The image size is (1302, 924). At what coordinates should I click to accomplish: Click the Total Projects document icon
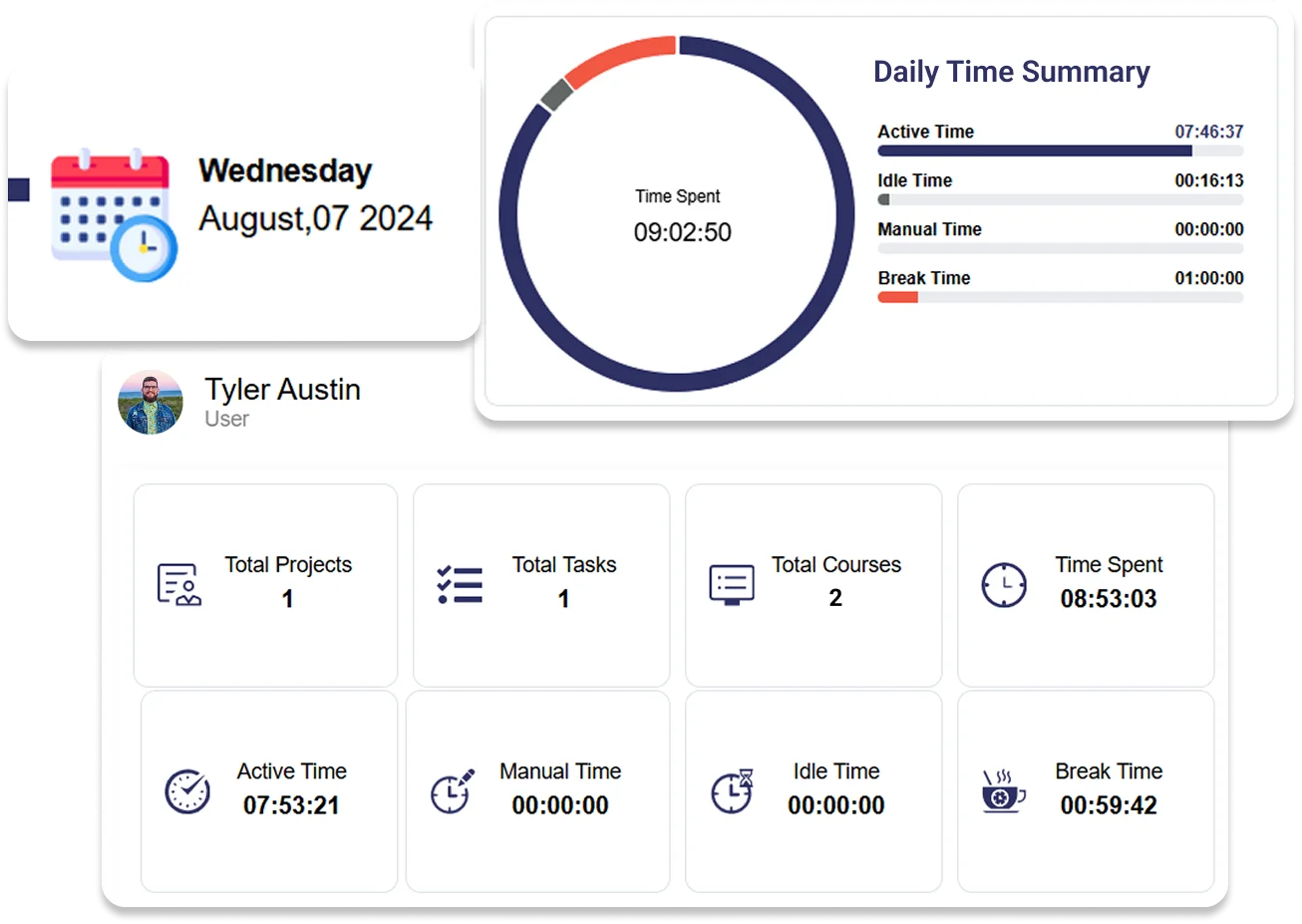click(x=179, y=585)
